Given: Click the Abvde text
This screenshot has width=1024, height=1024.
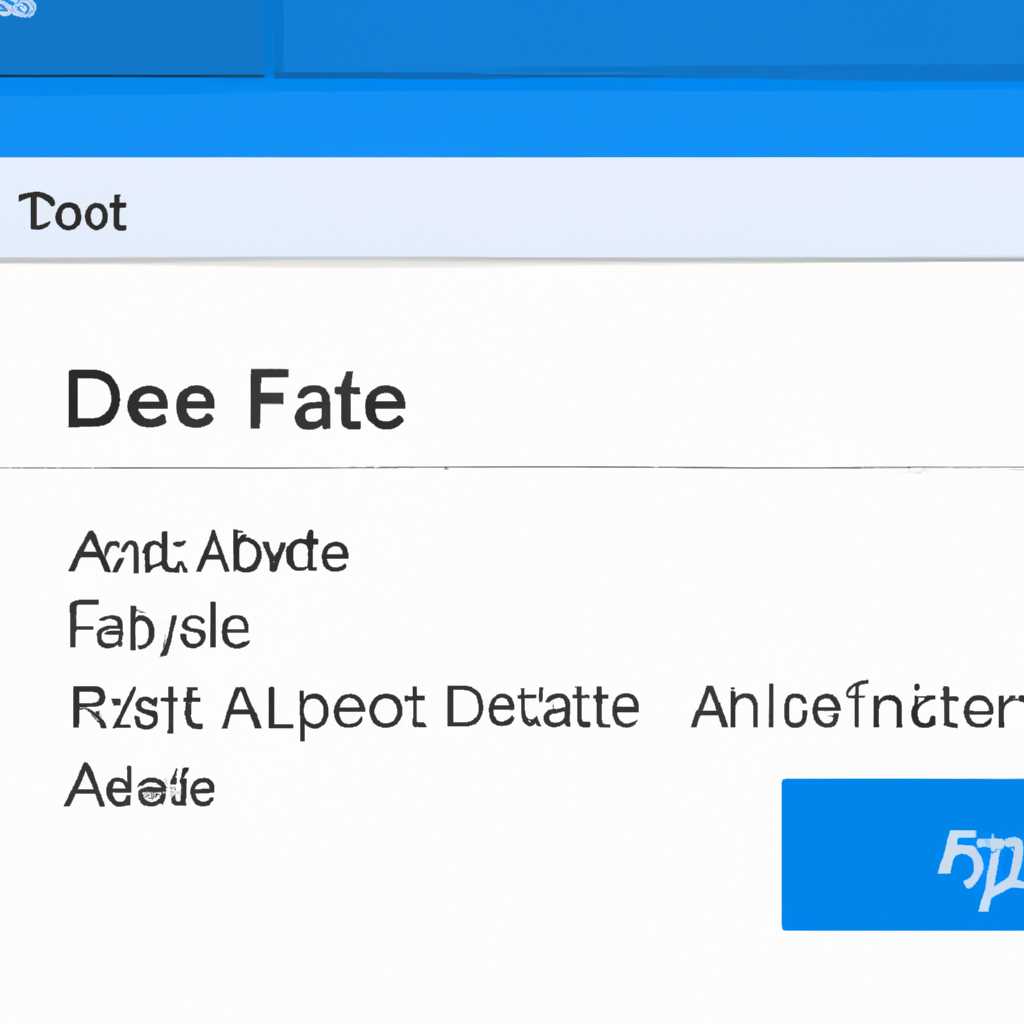Looking at the screenshot, I should tap(273, 552).
